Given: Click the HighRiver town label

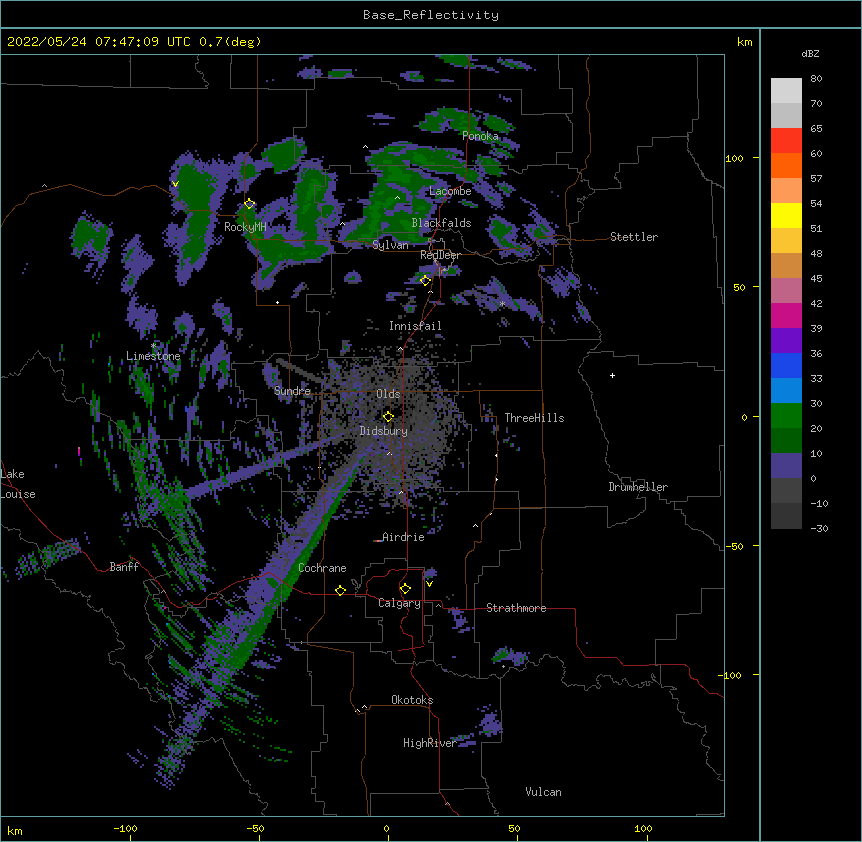Looking at the screenshot, I should click(430, 743).
